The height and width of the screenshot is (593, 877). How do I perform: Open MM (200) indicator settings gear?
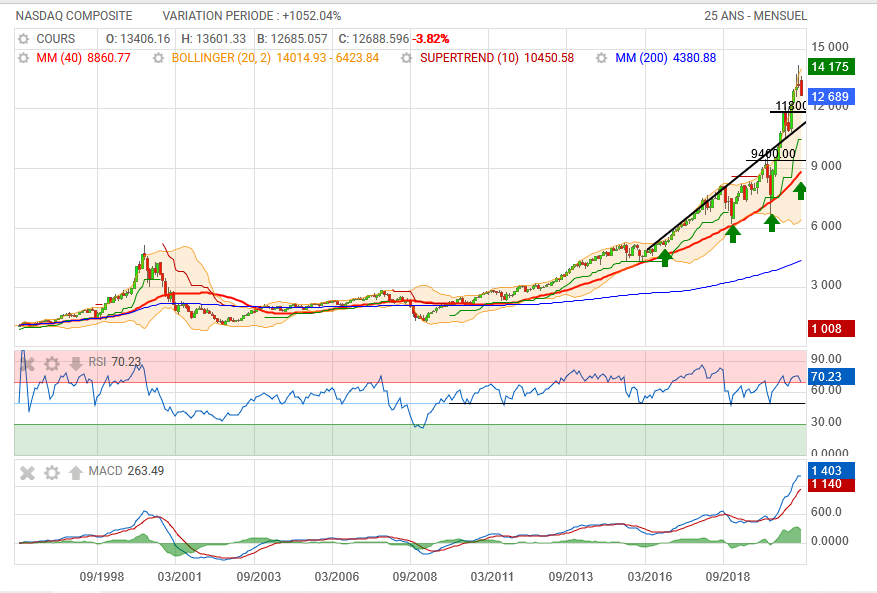click(x=601, y=58)
